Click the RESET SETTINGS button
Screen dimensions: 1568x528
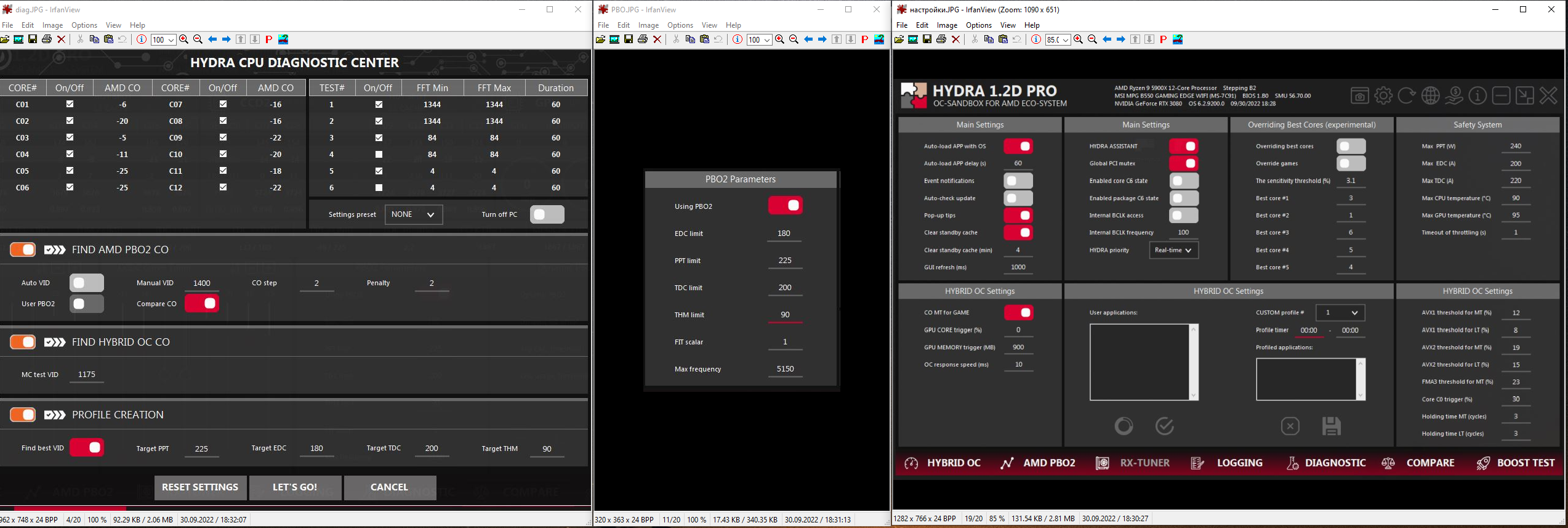[x=200, y=487]
